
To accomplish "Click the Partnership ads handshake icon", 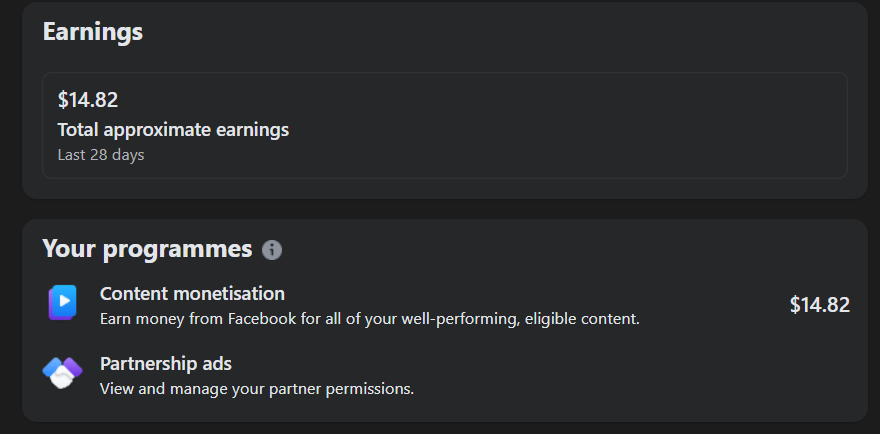I will pos(62,373).
